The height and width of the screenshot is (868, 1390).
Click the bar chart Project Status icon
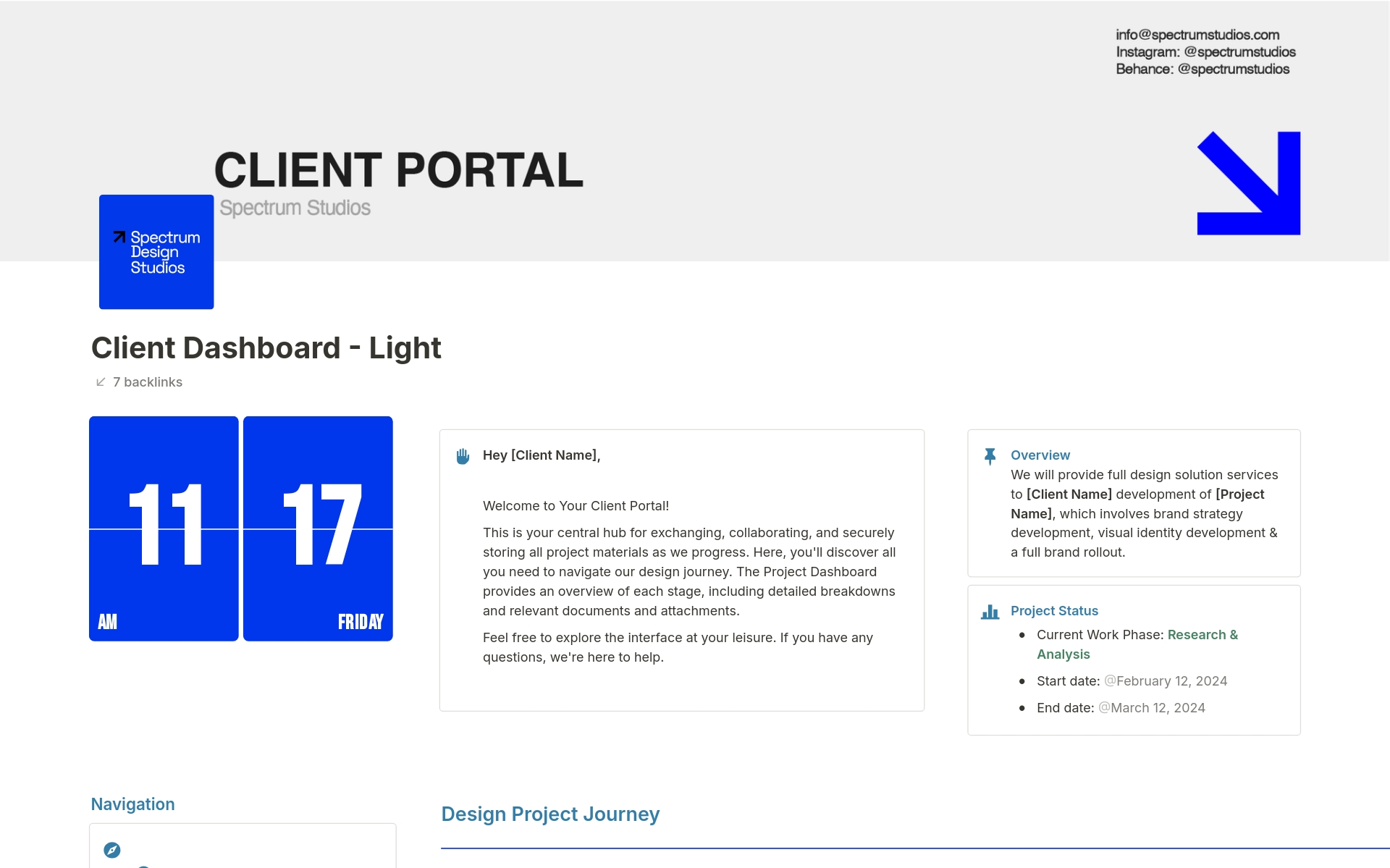pyautogui.click(x=990, y=612)
